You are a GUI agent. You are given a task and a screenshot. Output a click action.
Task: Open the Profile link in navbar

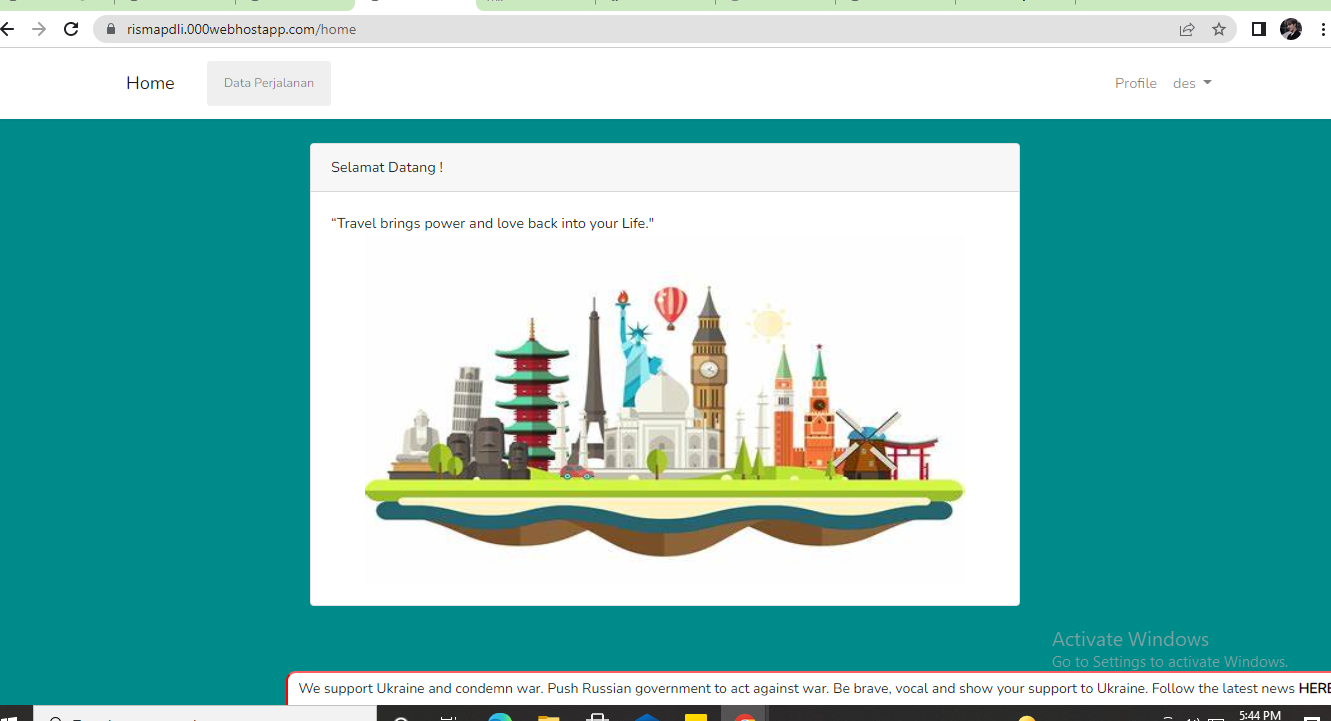(x=1135, y=83)
